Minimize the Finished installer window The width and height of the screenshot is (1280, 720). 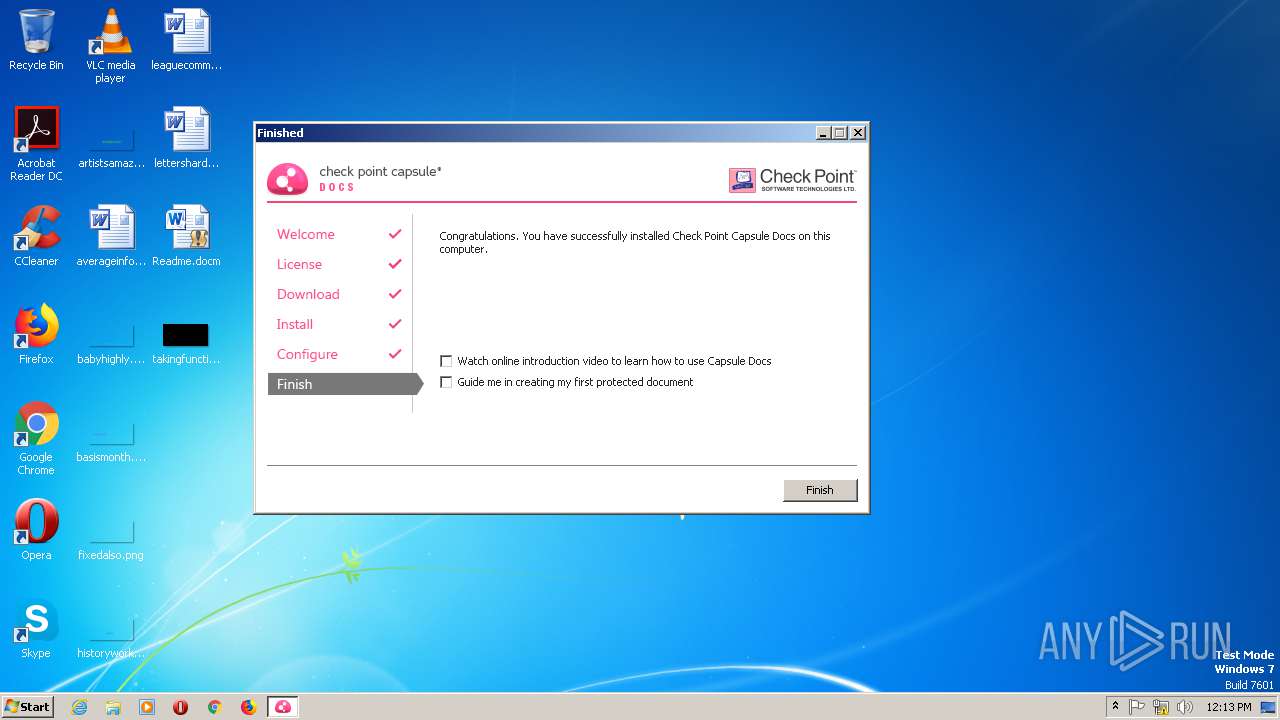coord(823,133)
